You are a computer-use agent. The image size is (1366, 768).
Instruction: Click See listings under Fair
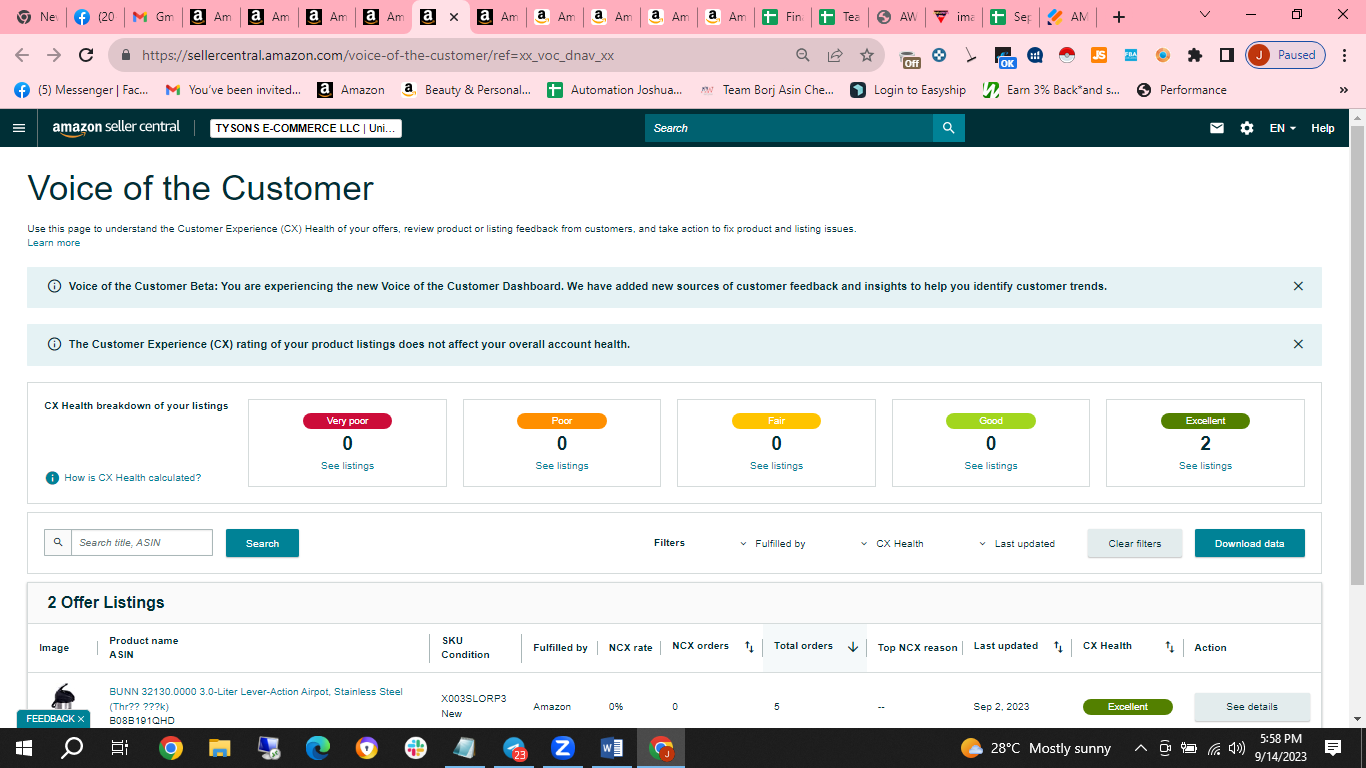777,466
